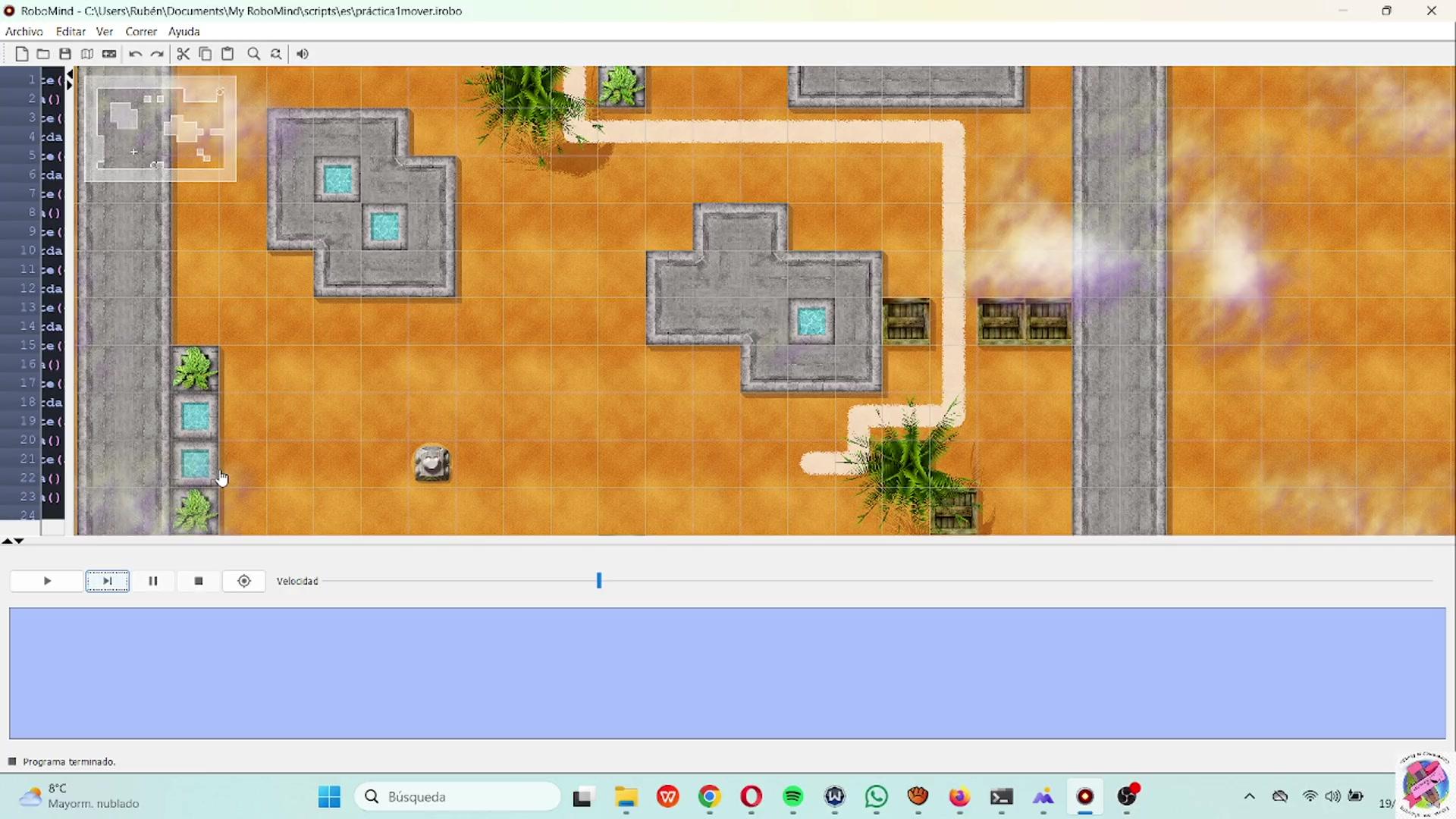Pause the running program

152,581
